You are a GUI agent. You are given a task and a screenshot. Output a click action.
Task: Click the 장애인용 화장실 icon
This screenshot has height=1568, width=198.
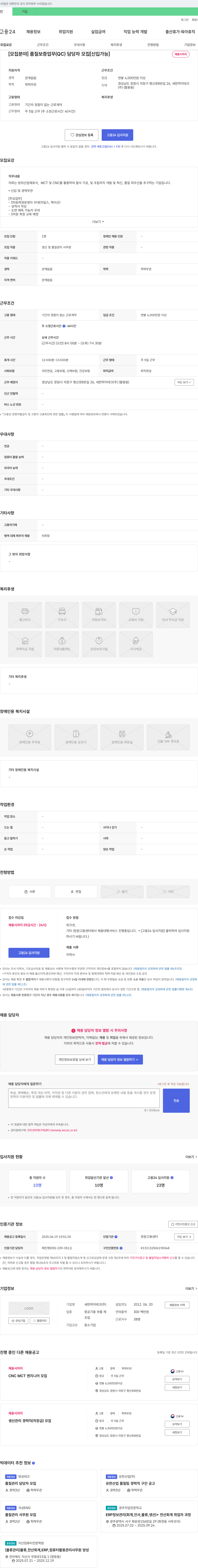pyautogui.click(x=122, y=737)
